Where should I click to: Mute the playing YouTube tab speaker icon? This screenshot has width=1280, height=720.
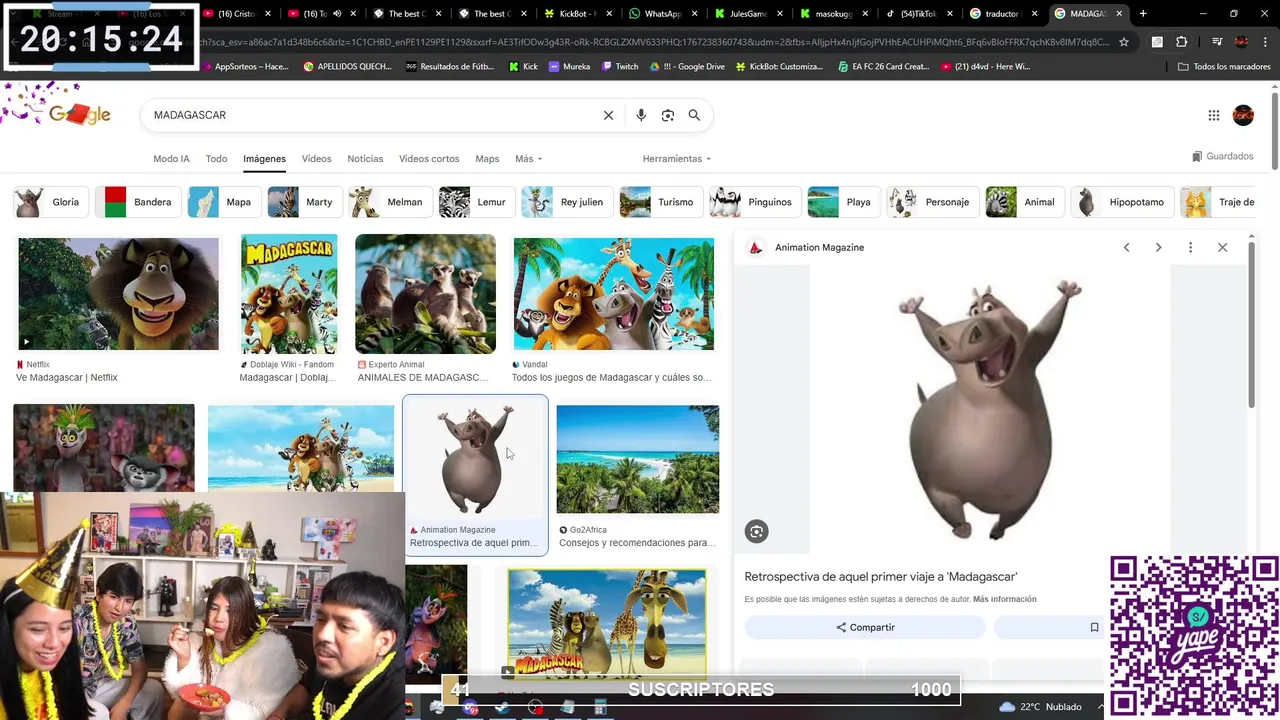click(x=336, y=14)
